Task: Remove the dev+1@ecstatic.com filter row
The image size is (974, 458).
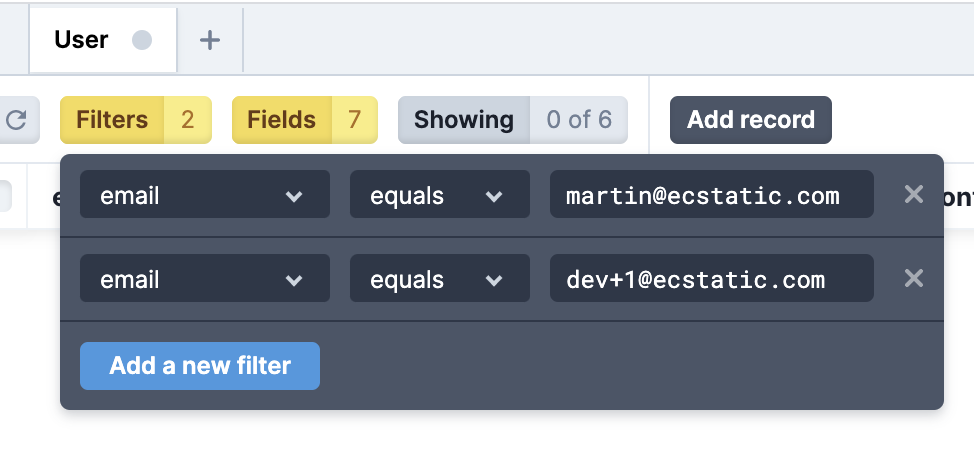Action: 913,278
